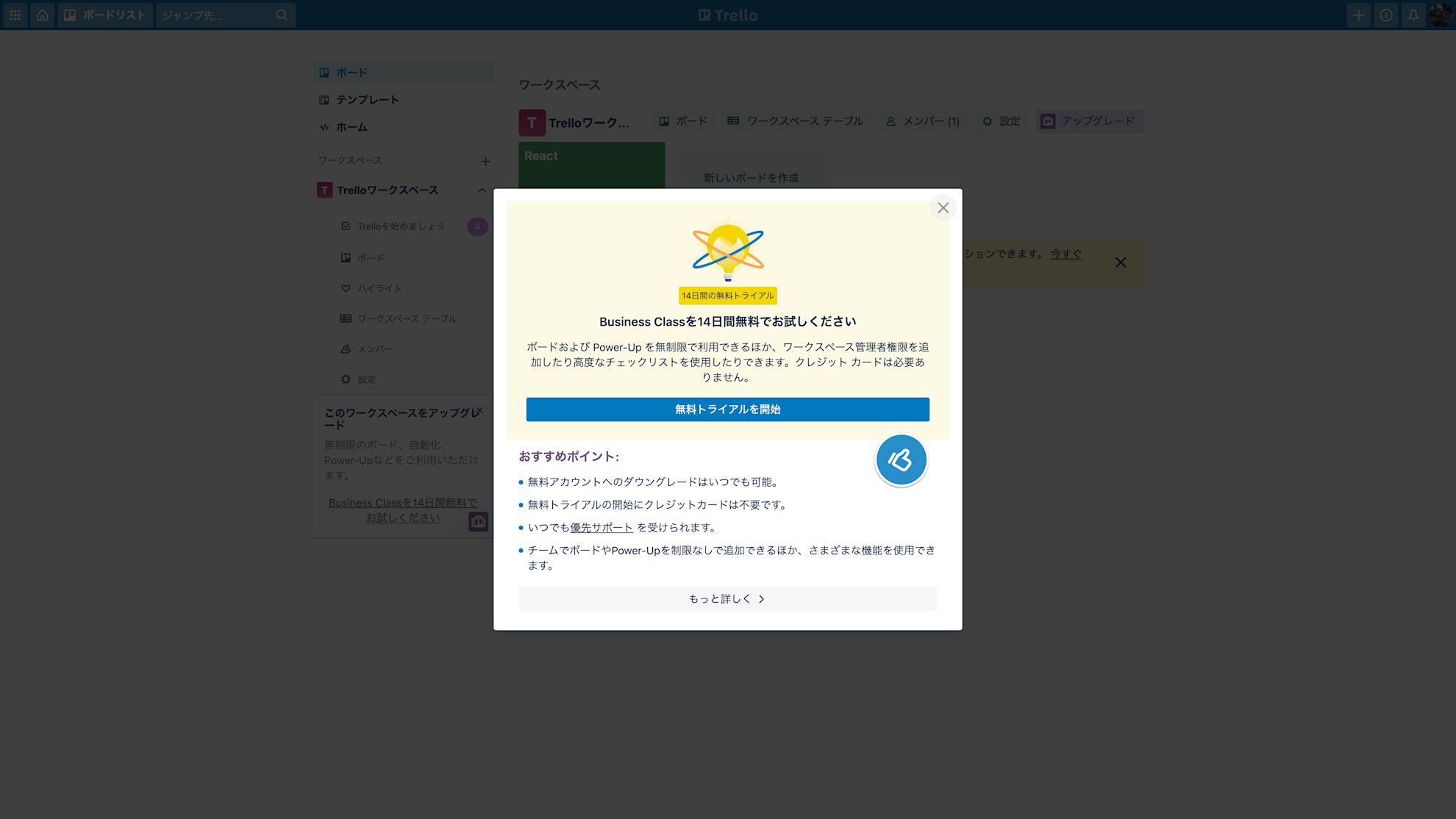Click the checklist icon beside Trelloを始めましょう
This screenshot has height=819, width=1456.
coord(346,226)
